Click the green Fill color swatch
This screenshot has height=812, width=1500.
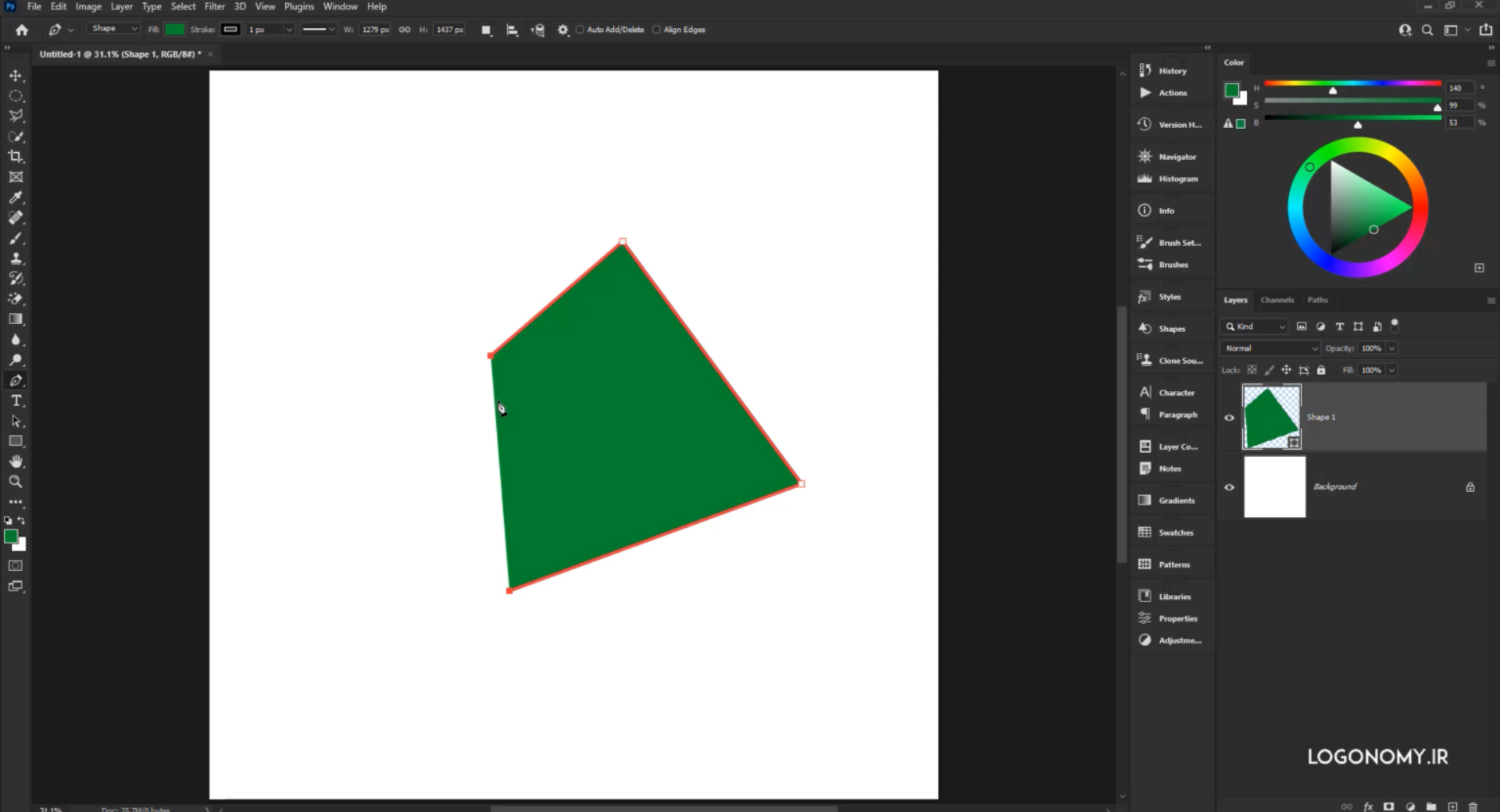coord(175,30)
